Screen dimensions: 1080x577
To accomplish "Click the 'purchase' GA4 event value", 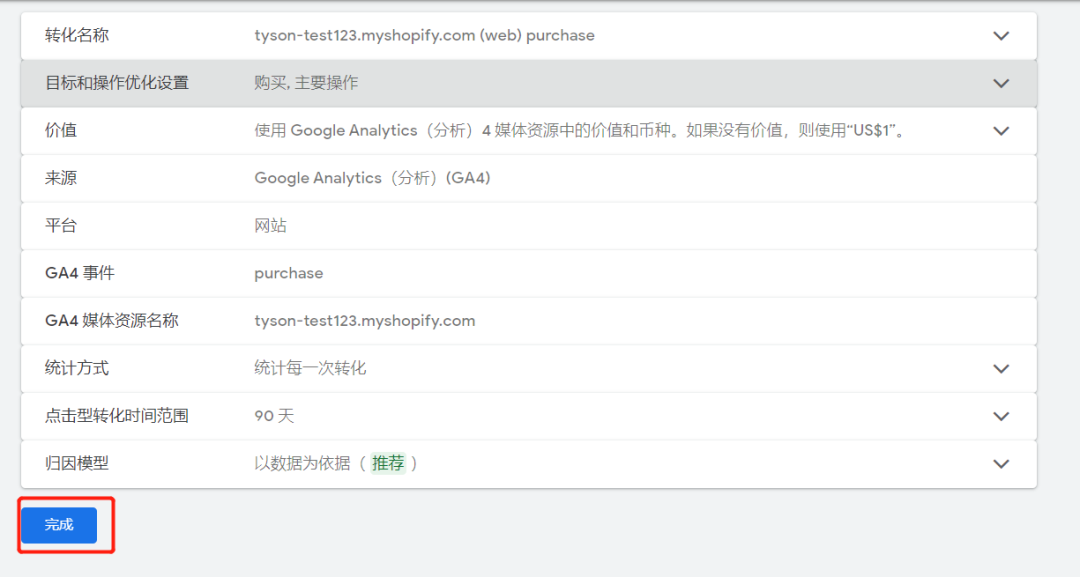I will tap(289, 273).
